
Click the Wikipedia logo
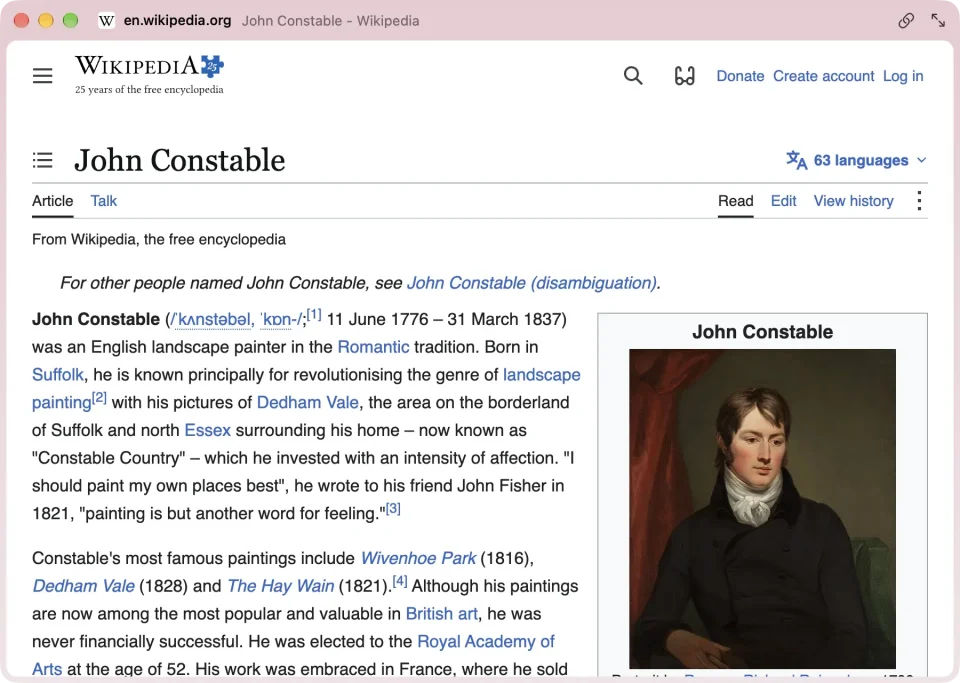(x=149, y=75)
